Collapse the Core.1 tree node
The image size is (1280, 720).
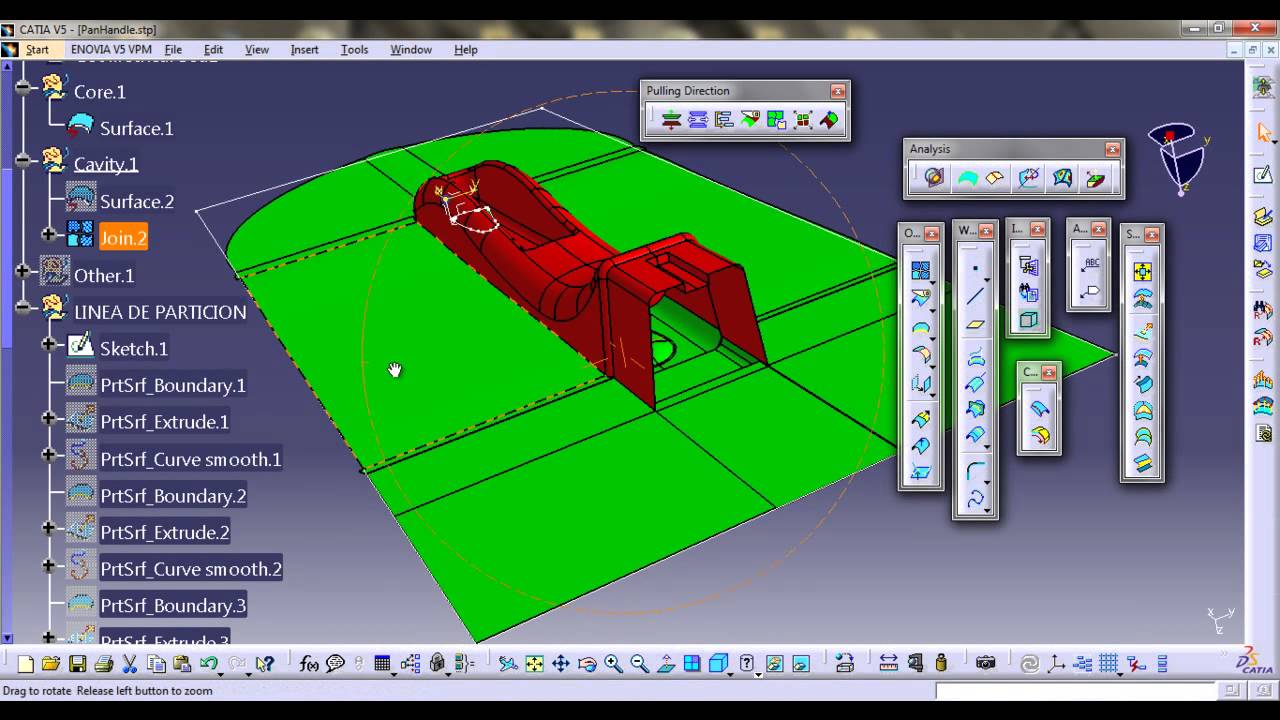click(x=22, y=90)
